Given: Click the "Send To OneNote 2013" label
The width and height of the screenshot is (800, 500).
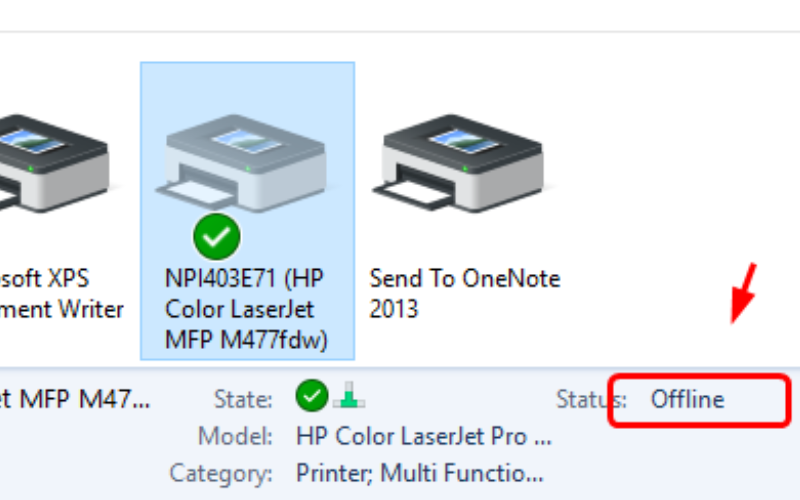Looking at the screenshot, I should pyautogui.click(x=464, y=292).
